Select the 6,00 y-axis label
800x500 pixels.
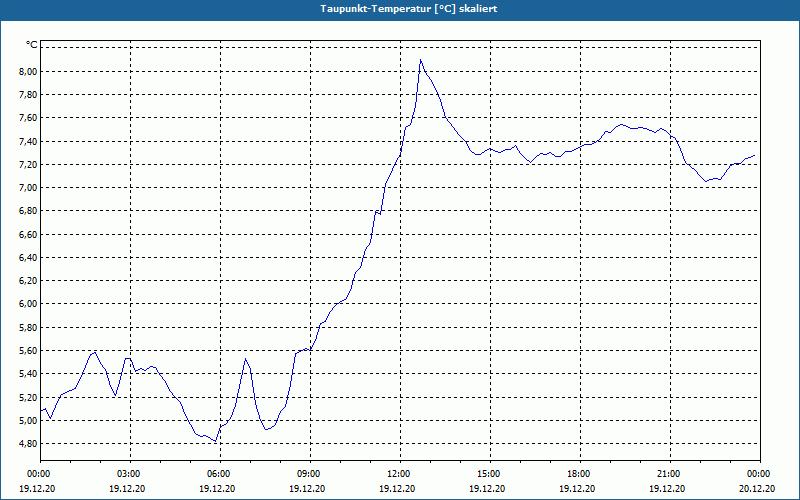[29, 304]
